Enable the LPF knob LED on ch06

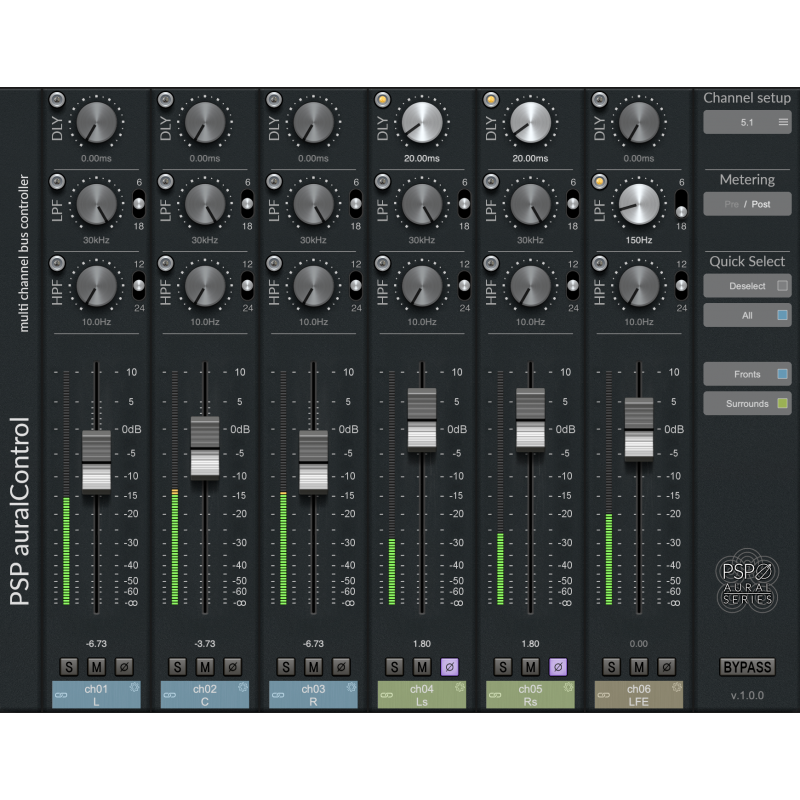pos(600,182)
